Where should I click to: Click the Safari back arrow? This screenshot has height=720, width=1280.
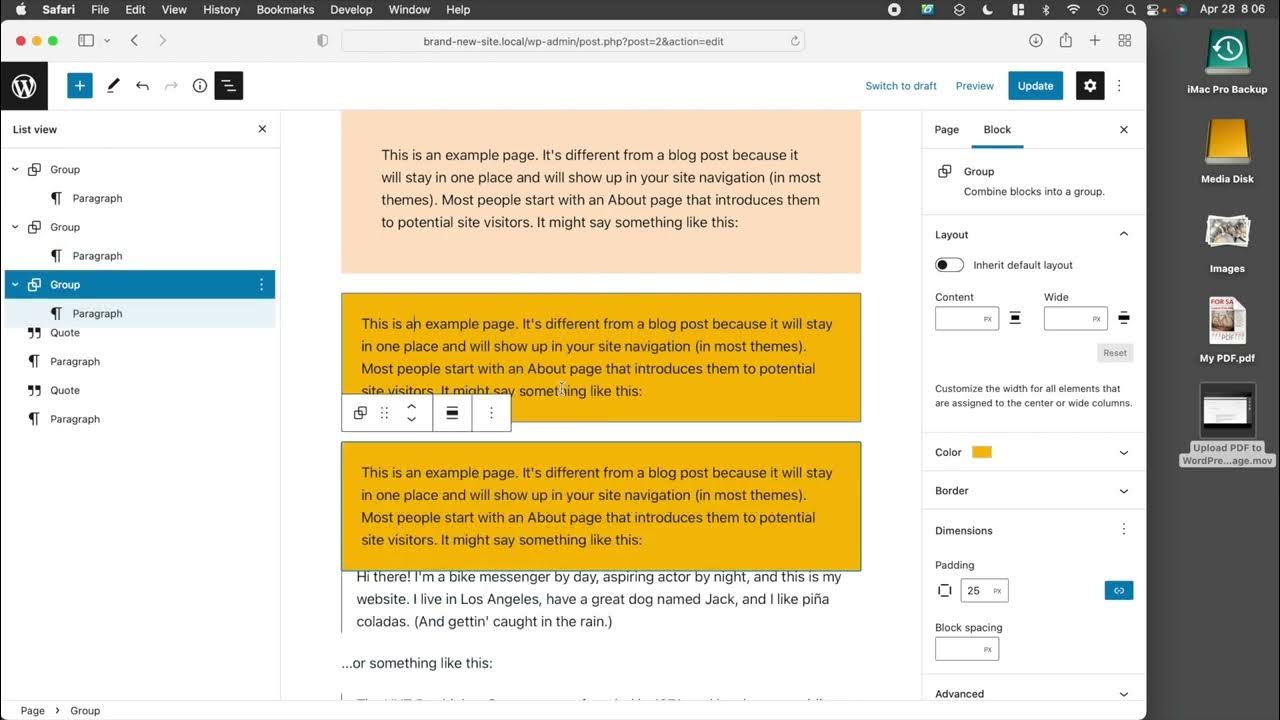pos(134,41)
